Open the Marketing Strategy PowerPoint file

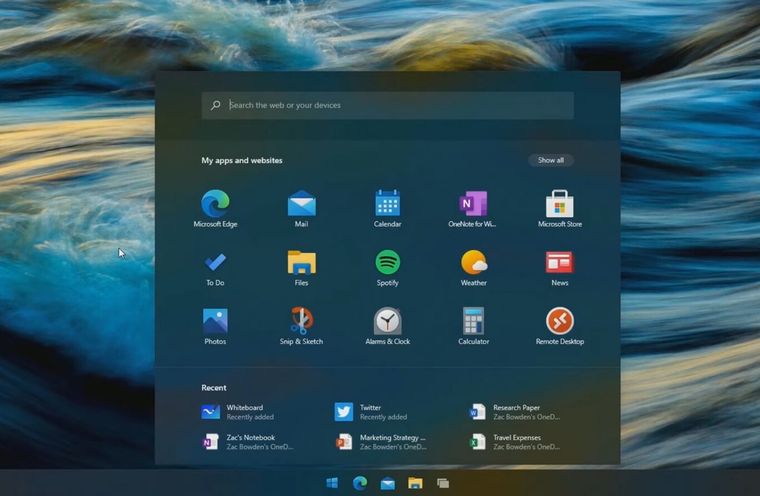381,442
